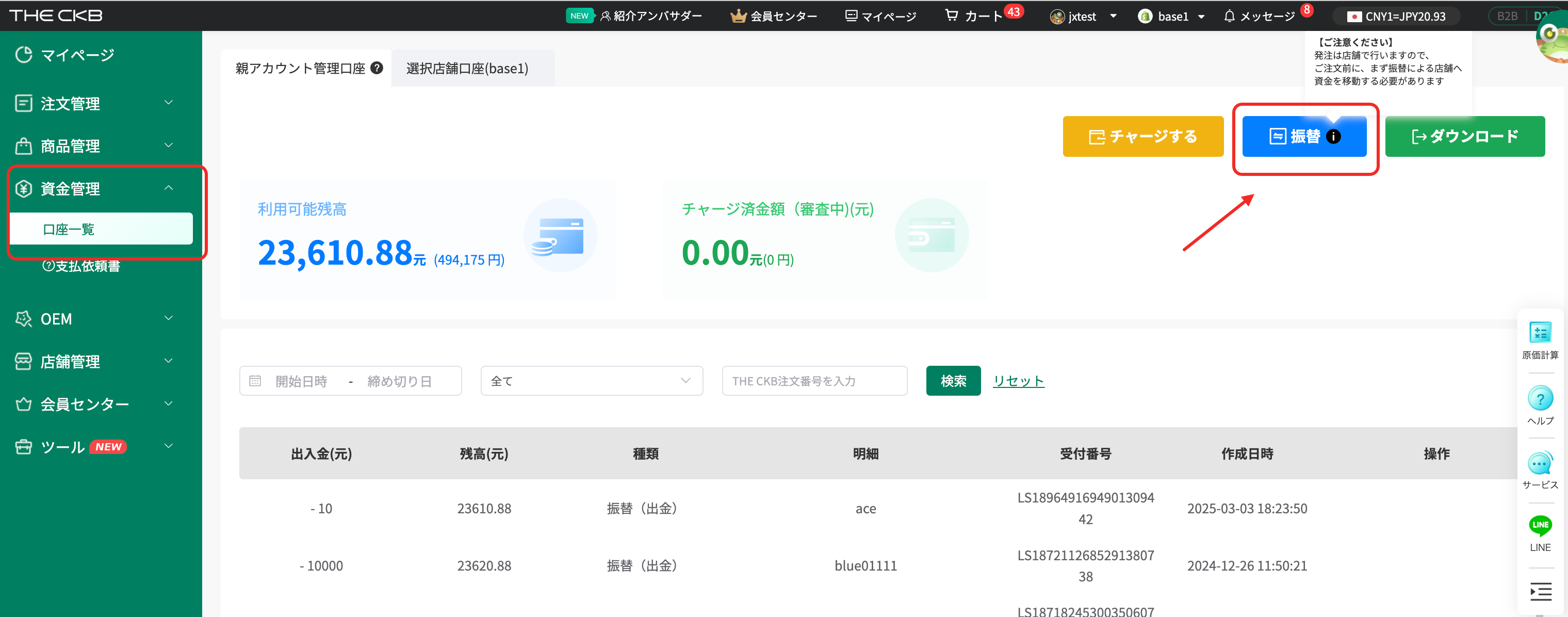Click the 23,610.88 available balance amount
Screen dimensions: 1568x617
pyautogui.click(x=335, y=252)
